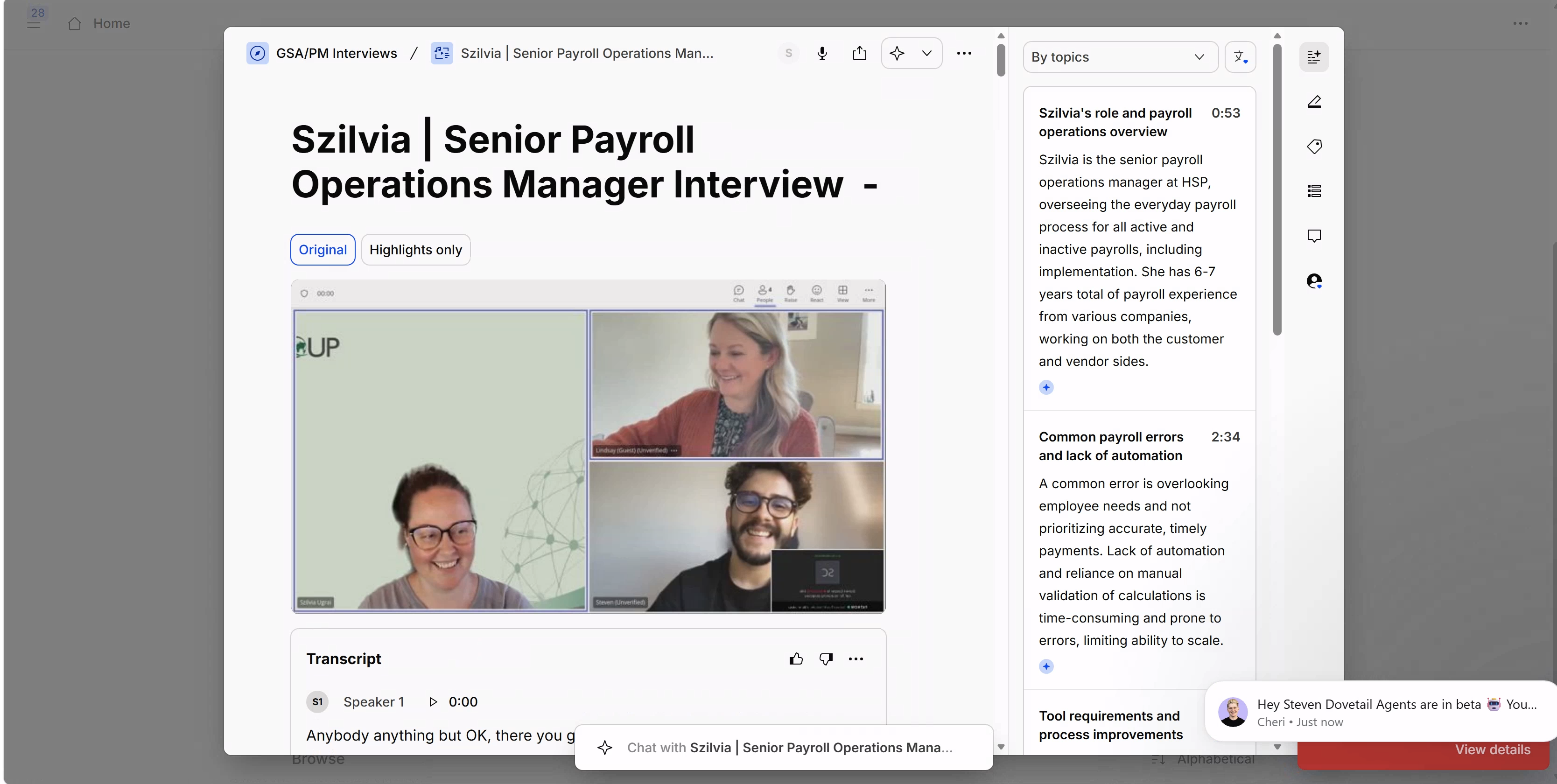Open the tags sidebar icon
This screenshot has width=1557, height=784.
(x=1314, y=146)
